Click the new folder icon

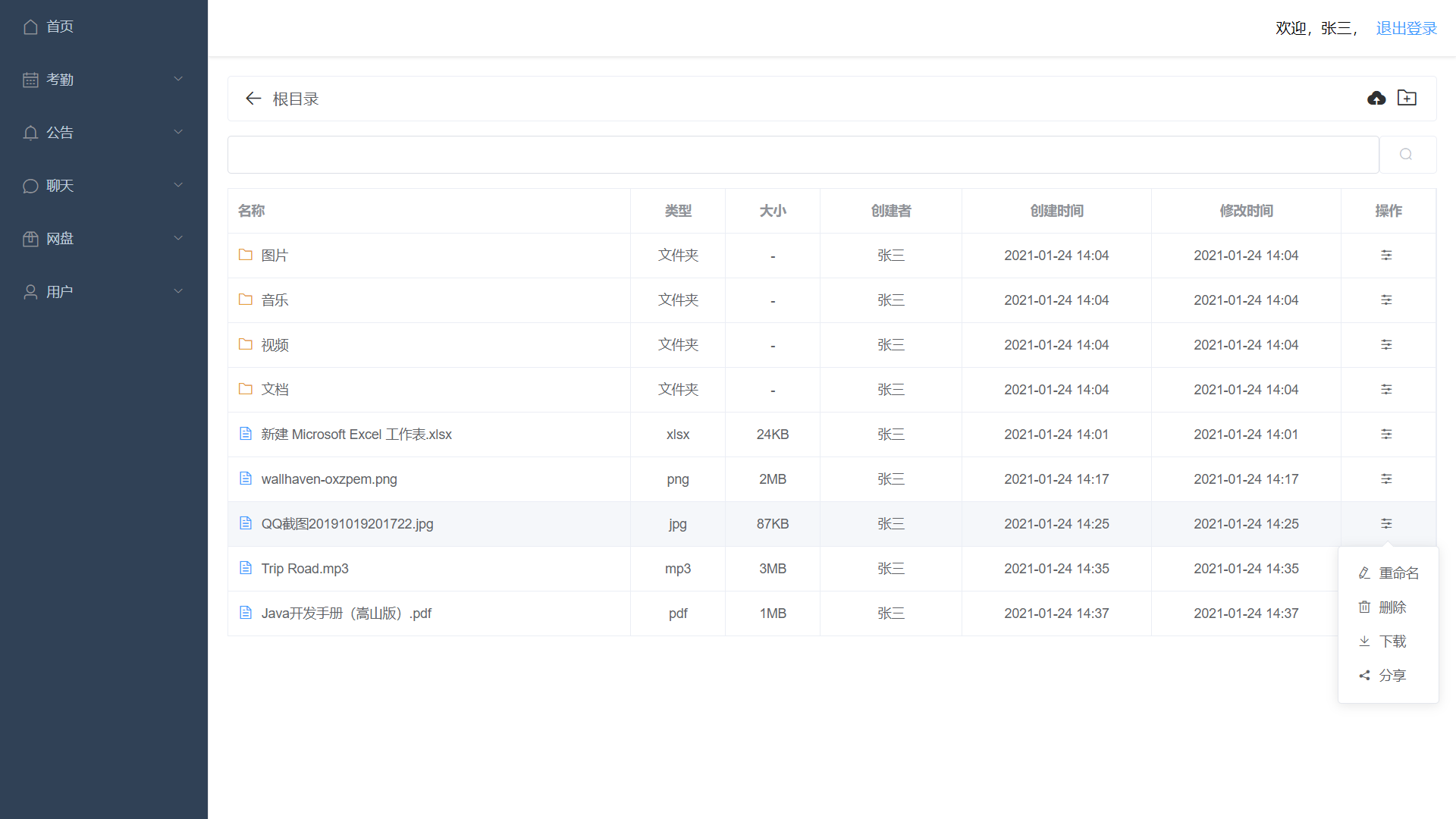pyautogui.click(x=1407, y=99)
